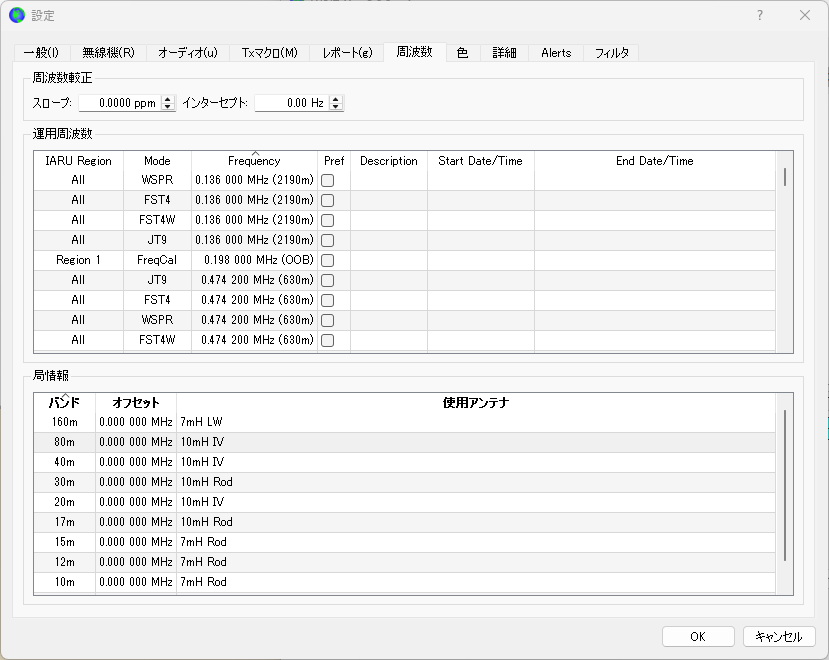Decrease the インターセプト value with down arrow
829x660 pixels.
[x=336, y=107]
